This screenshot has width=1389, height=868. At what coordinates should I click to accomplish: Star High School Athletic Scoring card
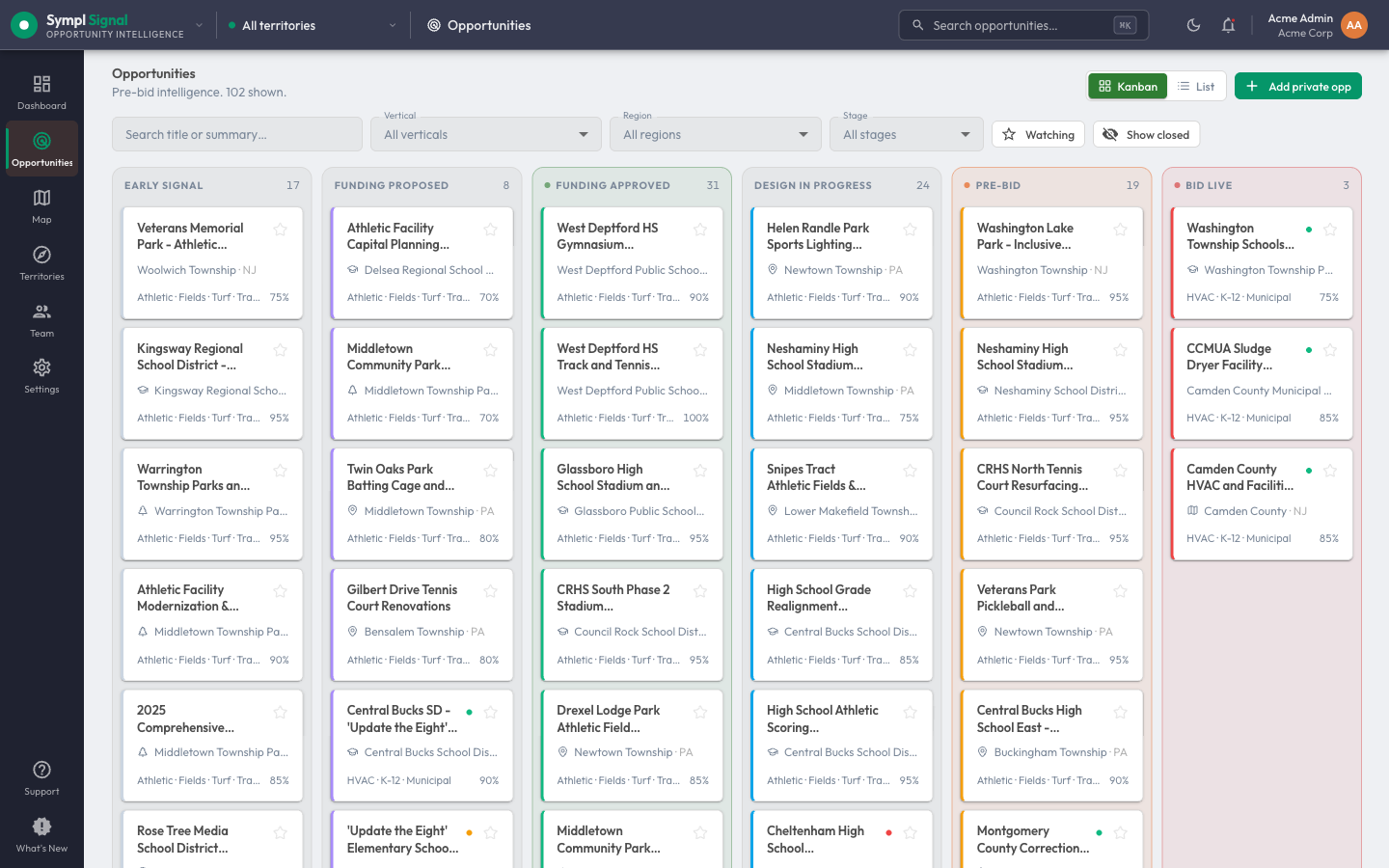click(x=910, y=712)
